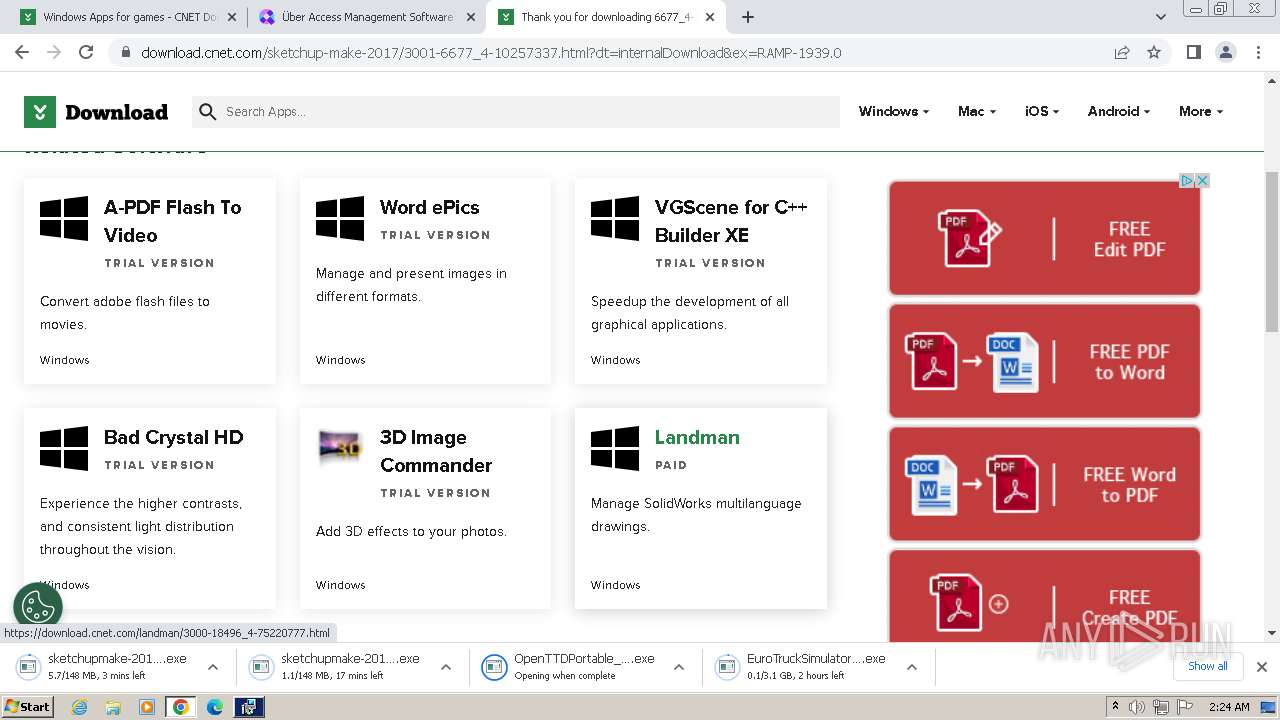Click the FREE Word to PDF ad
The image size is (1280, 720).
coord(1045,484)
